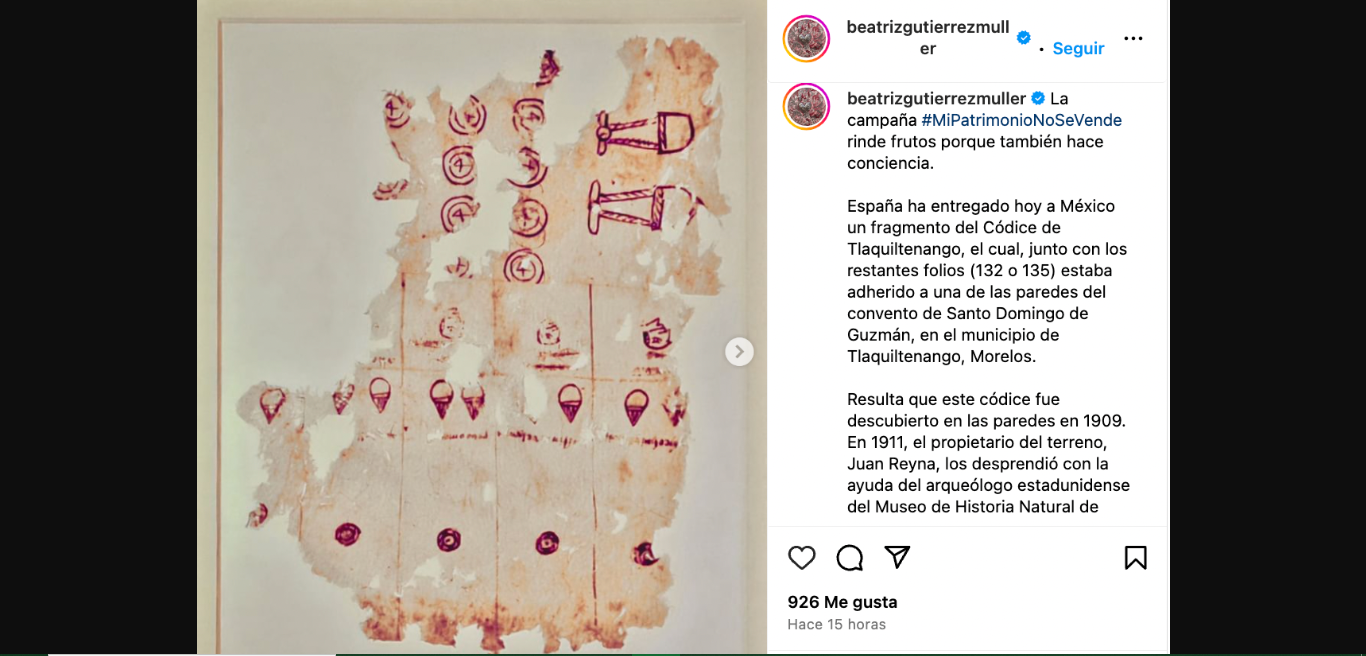Open beatrizgutierrezmuller username in post header

point(928,38)
